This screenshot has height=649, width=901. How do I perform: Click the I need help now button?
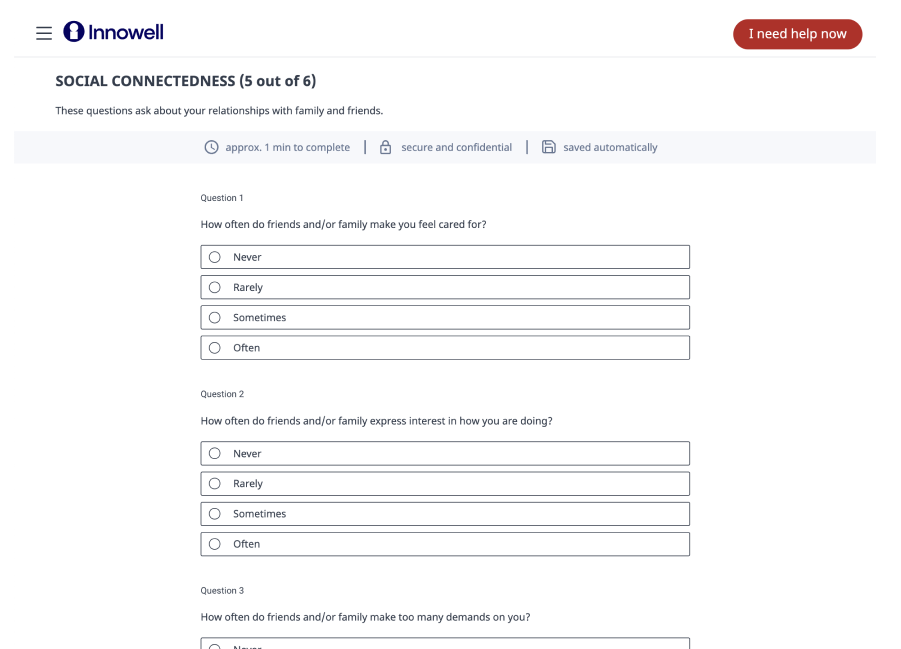point(797,34)
